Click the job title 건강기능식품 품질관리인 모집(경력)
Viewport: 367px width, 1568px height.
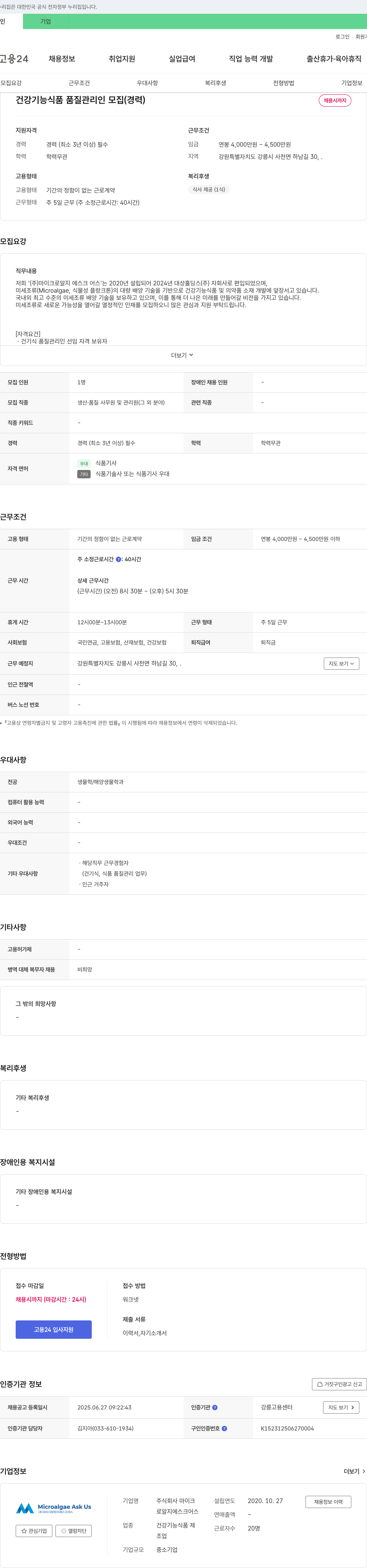click(80, 100)
